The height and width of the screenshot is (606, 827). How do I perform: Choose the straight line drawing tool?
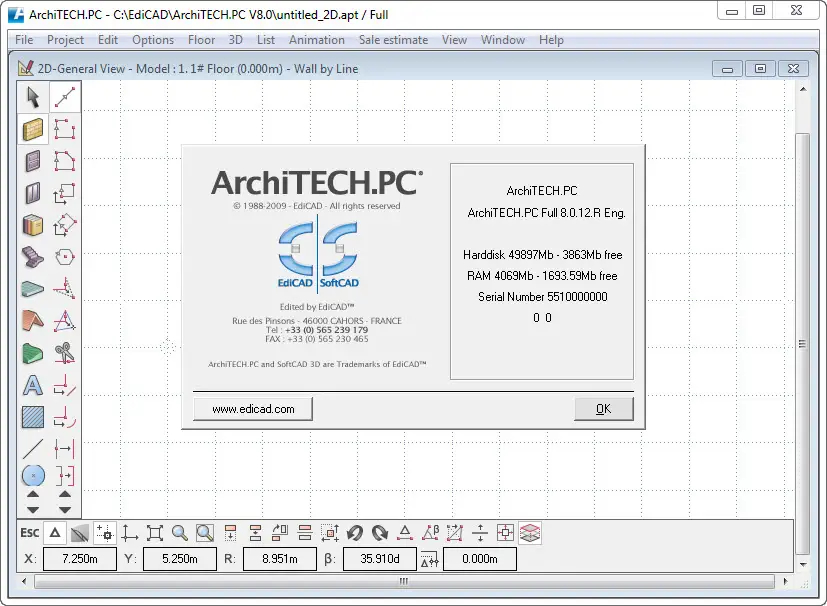pos(33,449)
